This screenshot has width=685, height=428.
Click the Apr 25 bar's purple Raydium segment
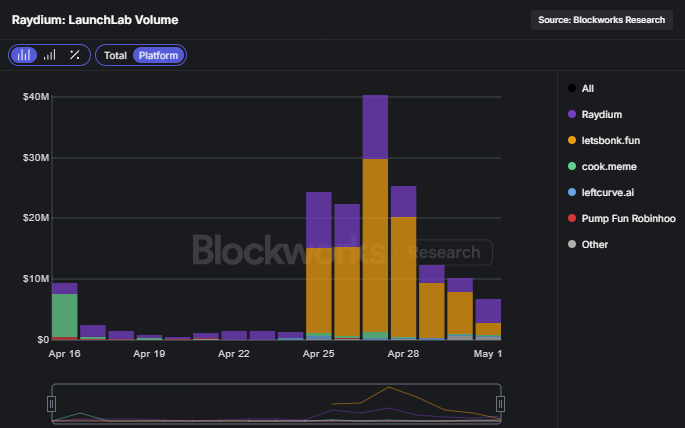click(319, 219)
